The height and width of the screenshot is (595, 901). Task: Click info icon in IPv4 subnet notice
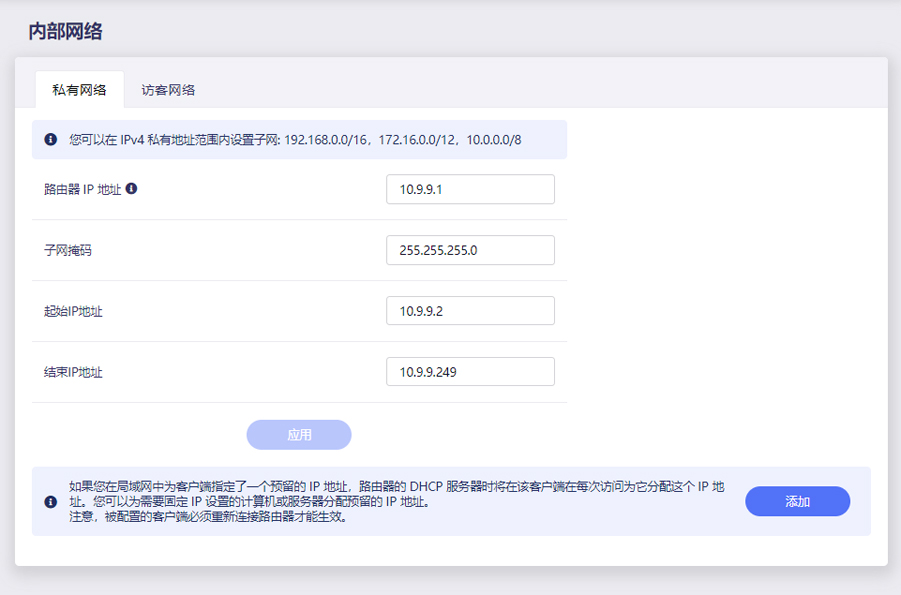click(51, 139)
